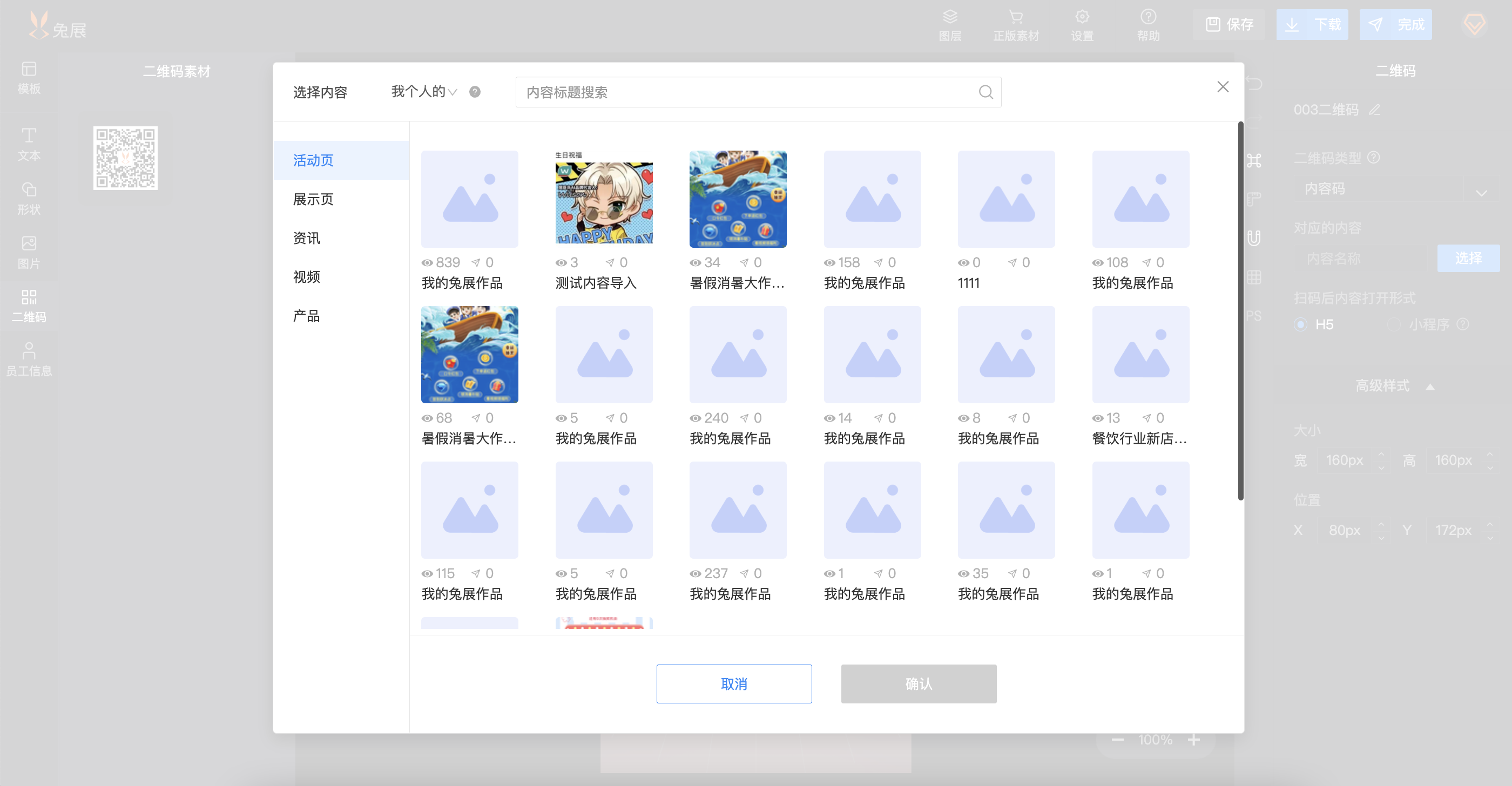Click the VIP diamond icon

[x=1474, y=24]
